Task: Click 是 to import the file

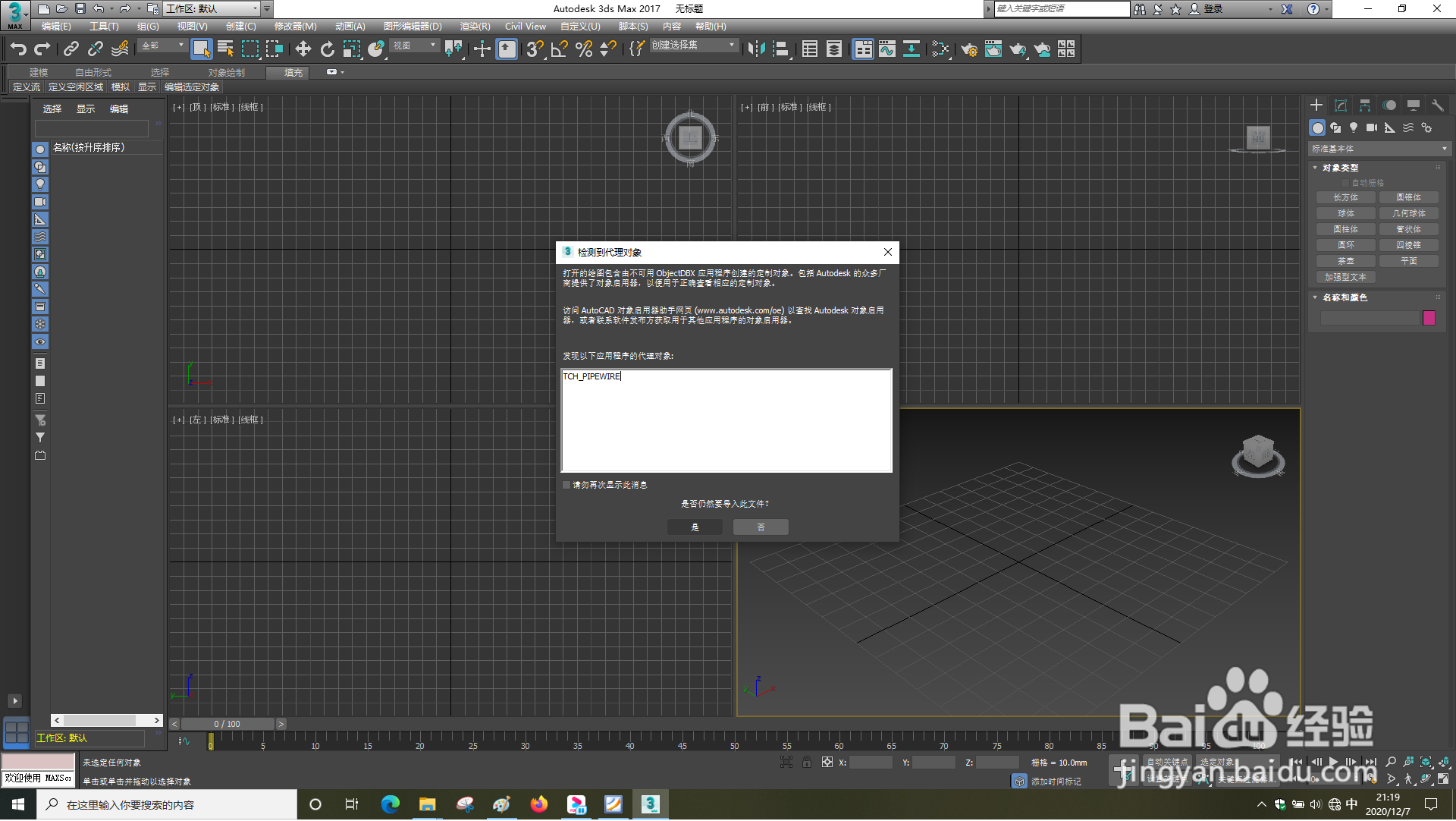Action: (695, 527)
